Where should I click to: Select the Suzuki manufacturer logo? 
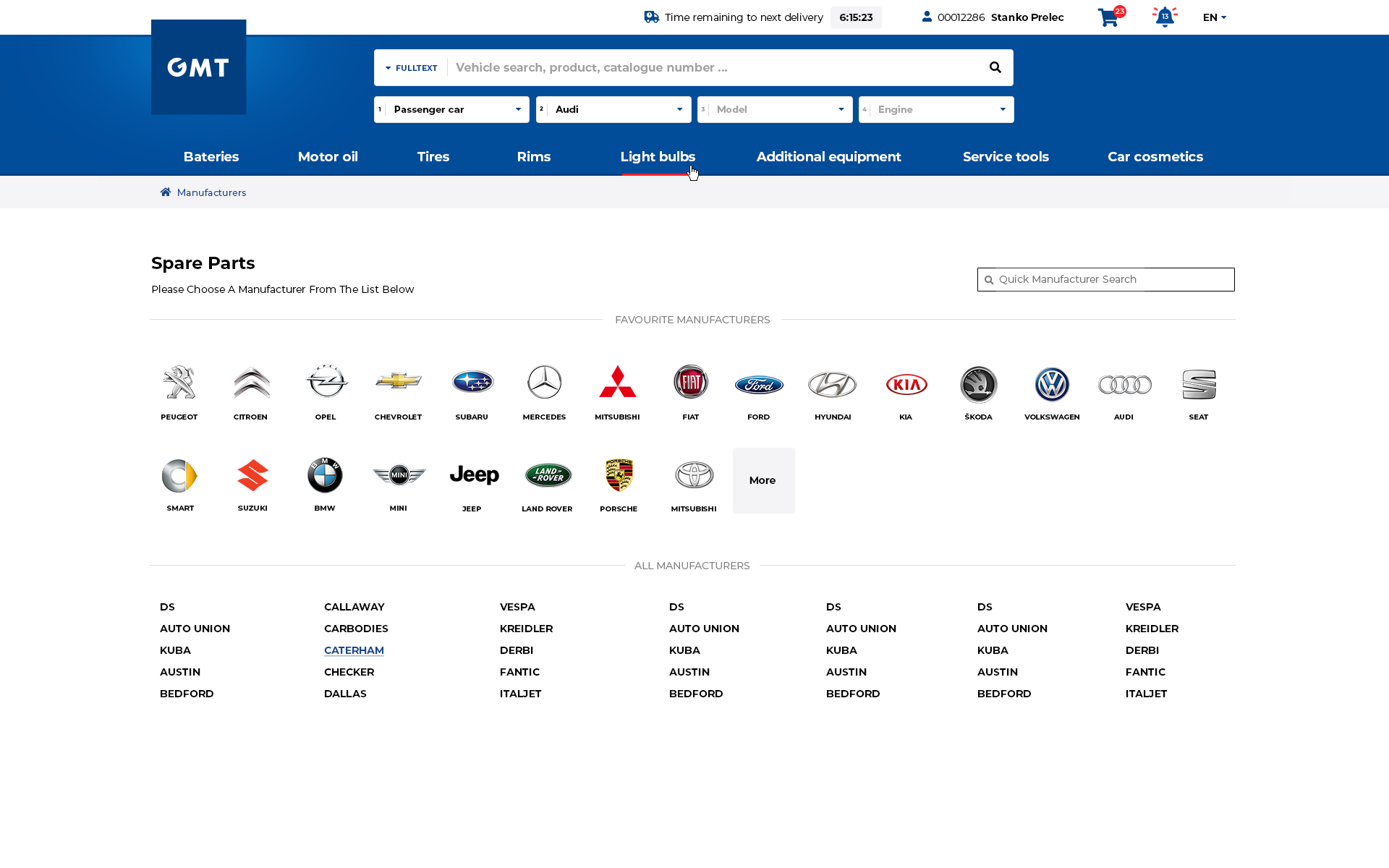pos(252,475)
